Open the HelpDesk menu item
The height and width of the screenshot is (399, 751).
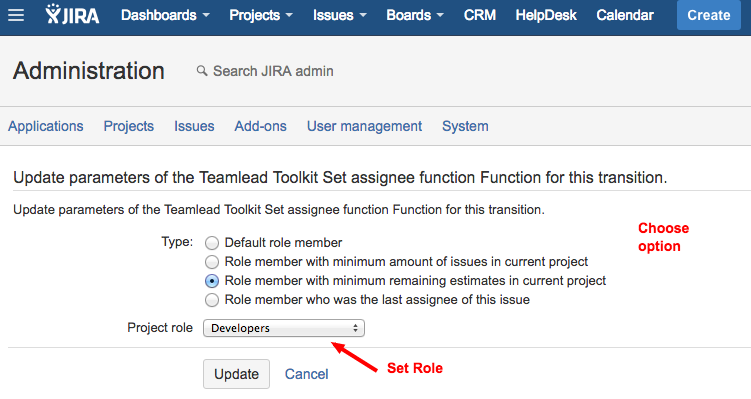click(x=546, y=15)
